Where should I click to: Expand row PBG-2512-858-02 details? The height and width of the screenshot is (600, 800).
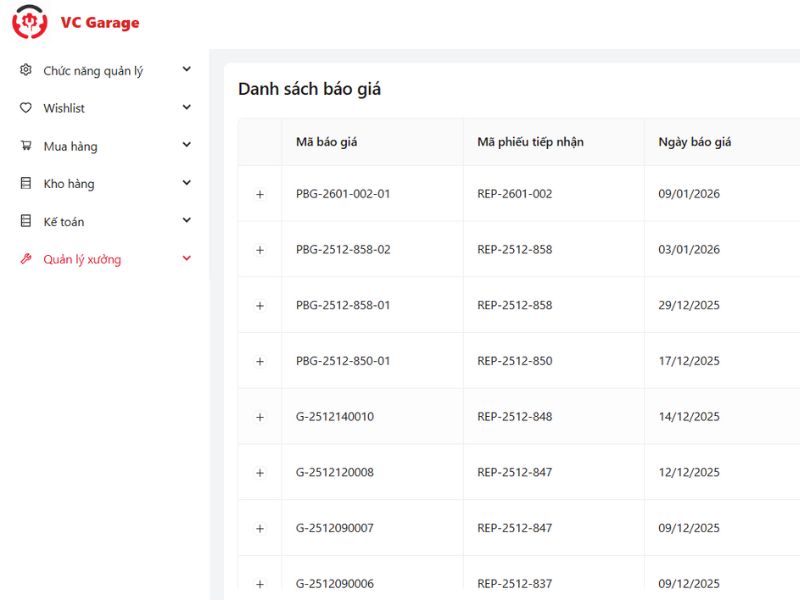click(x=260, y=250)
